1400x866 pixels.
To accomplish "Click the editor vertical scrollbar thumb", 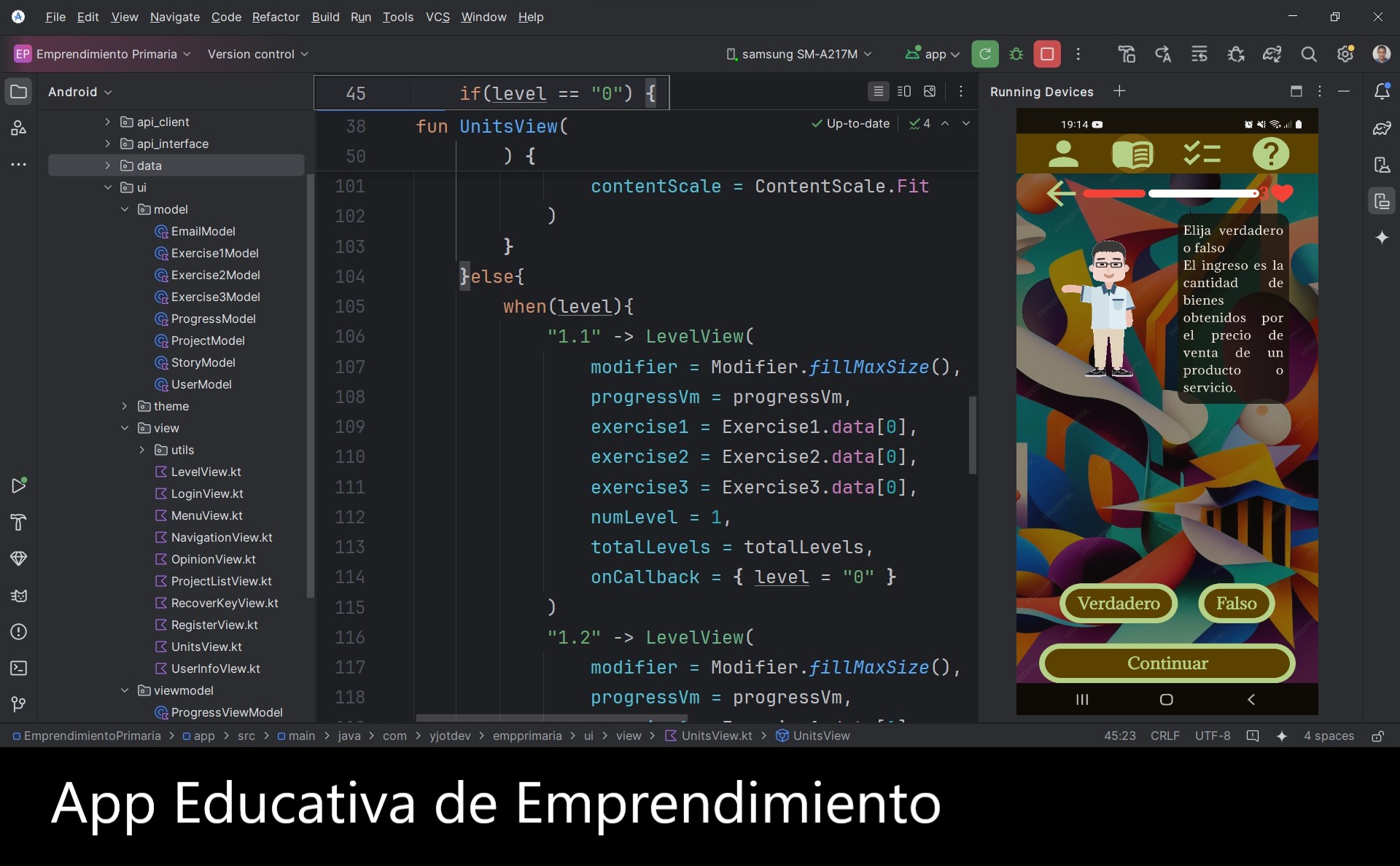I will coord(972,434).
